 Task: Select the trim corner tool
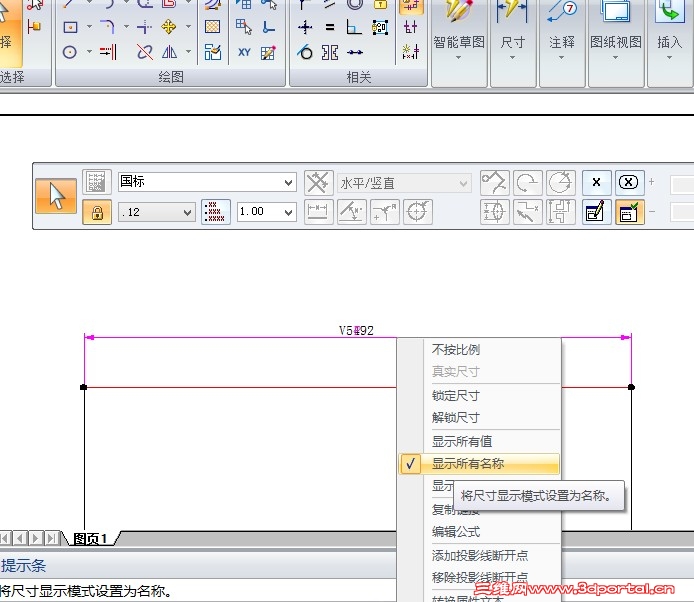pos(144,27)
